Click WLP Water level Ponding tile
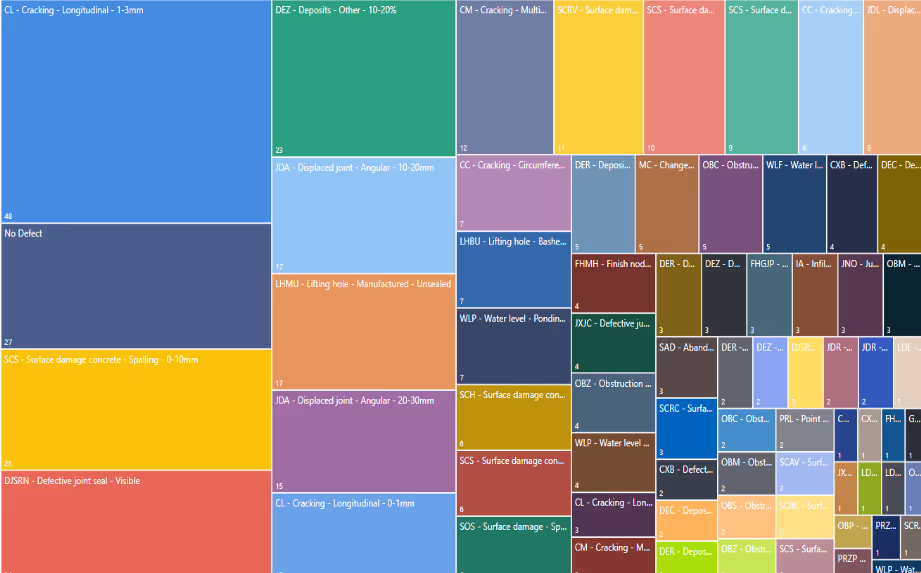 [x=513, y=346]
